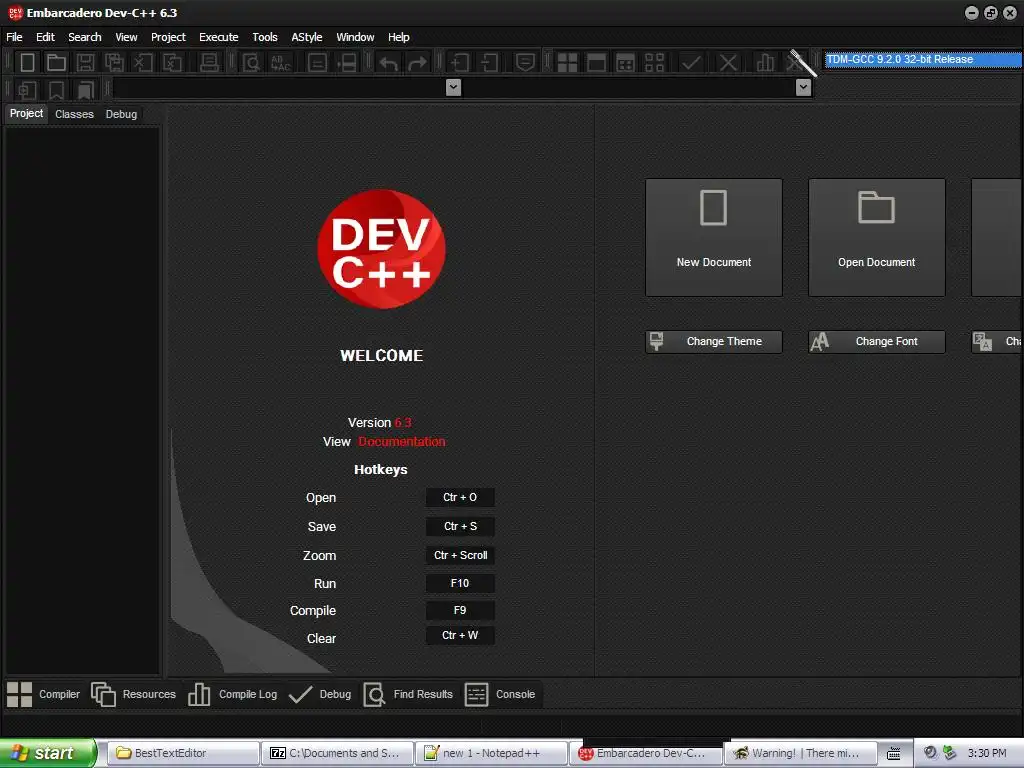The image size is (1024, 768).
Task: Open the red Documentation link
Action: 402,441
